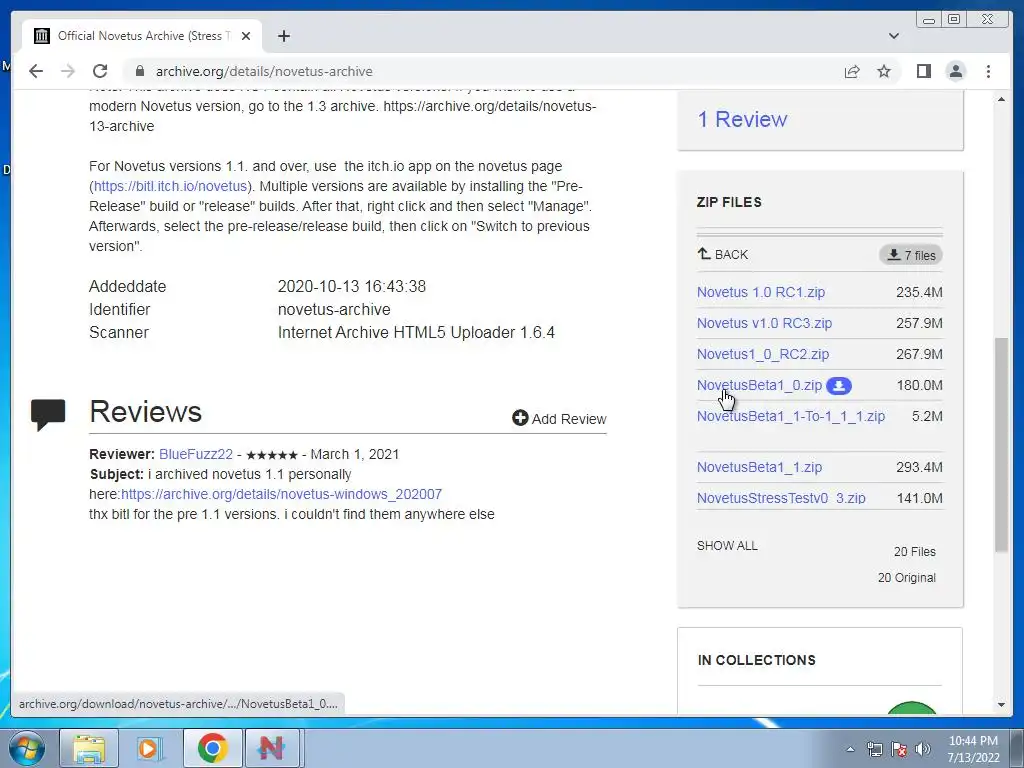Image resolution: width=1024 pixels, height=768 pixels.
Task: Download NovetusBeta1_1.zip
Action: point(760,467)
